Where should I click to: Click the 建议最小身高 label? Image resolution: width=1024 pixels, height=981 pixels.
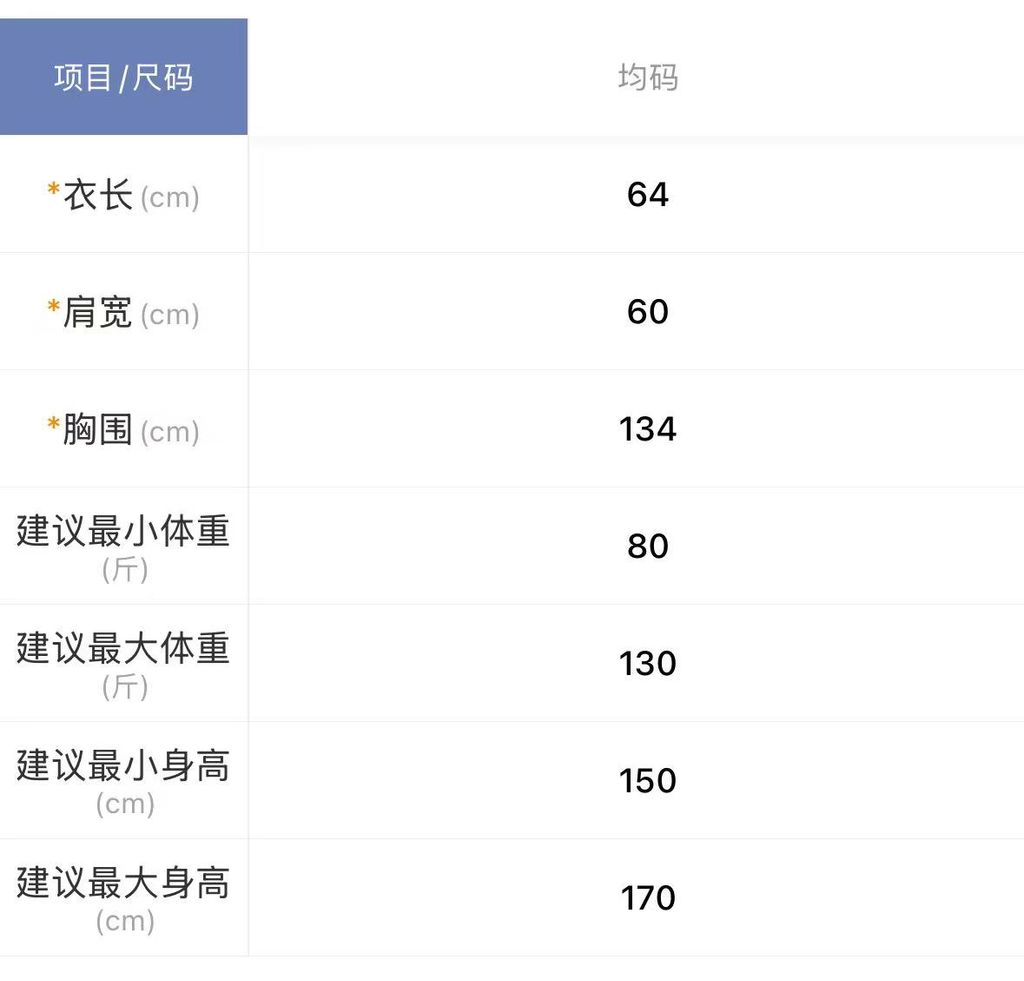point(123,766)
